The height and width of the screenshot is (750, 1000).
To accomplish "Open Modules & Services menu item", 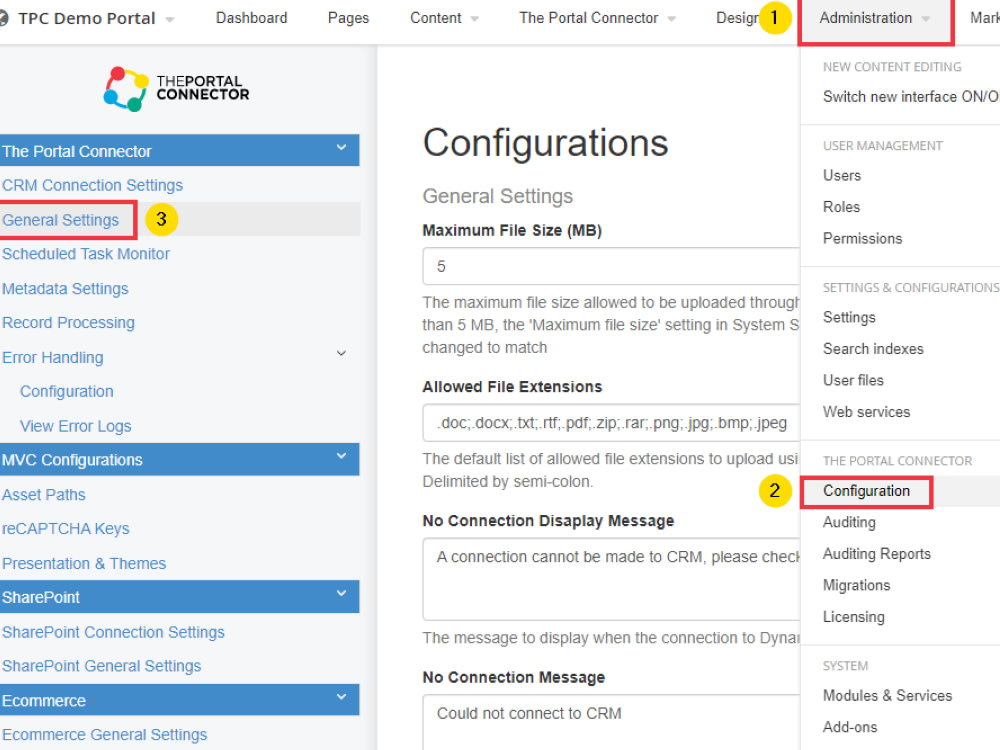I will (x=887, y=696).
